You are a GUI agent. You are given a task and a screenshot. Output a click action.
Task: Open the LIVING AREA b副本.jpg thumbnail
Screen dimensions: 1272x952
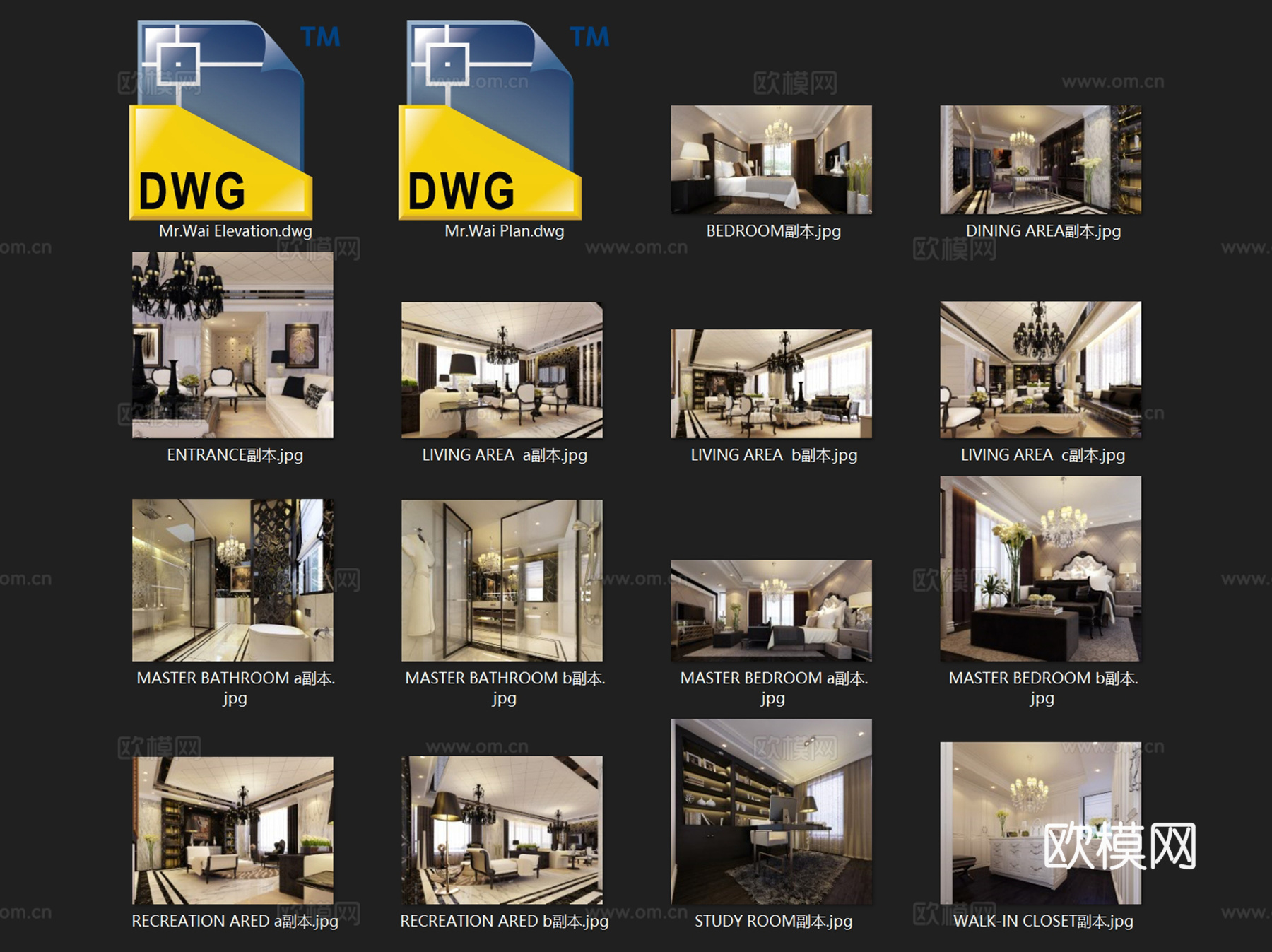coord(771,384)
